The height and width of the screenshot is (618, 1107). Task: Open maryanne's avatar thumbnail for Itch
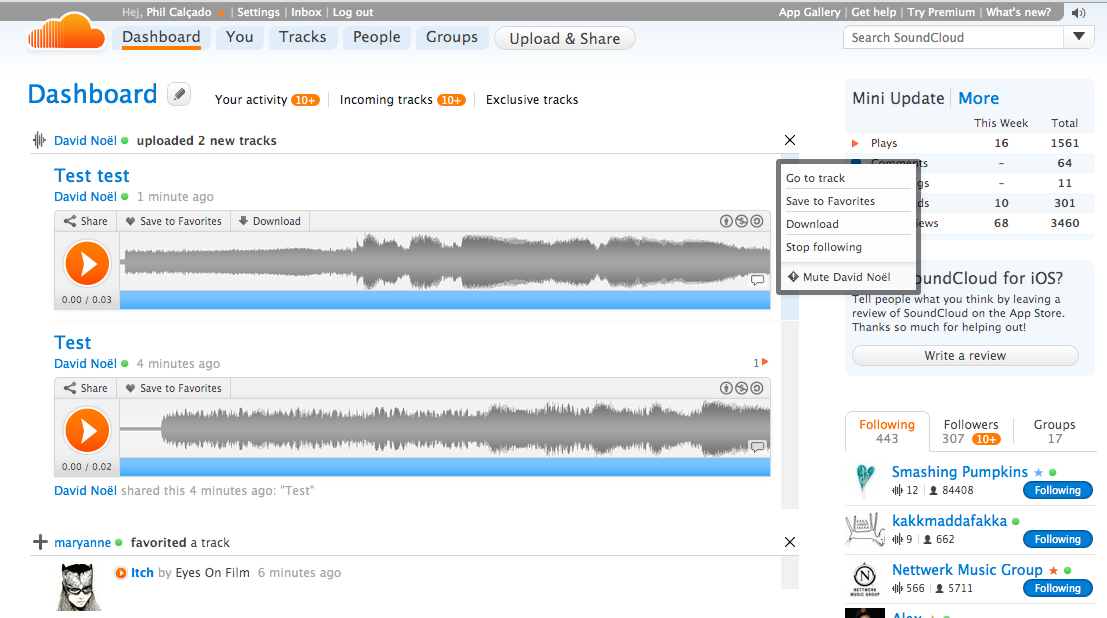pyautogui.click(x=78, y=586)
